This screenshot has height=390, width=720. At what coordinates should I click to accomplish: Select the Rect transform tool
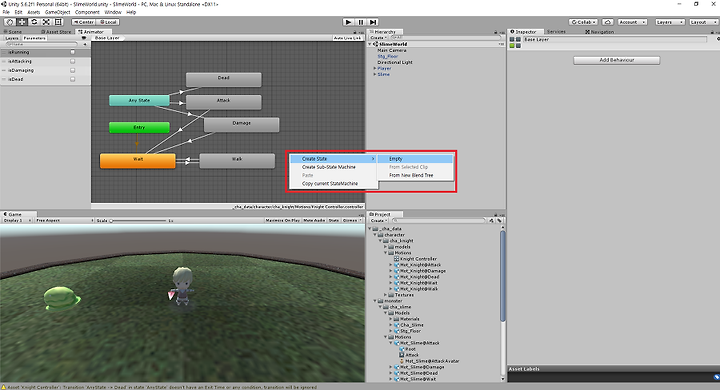pyautogui.click(x=58, y=22)
